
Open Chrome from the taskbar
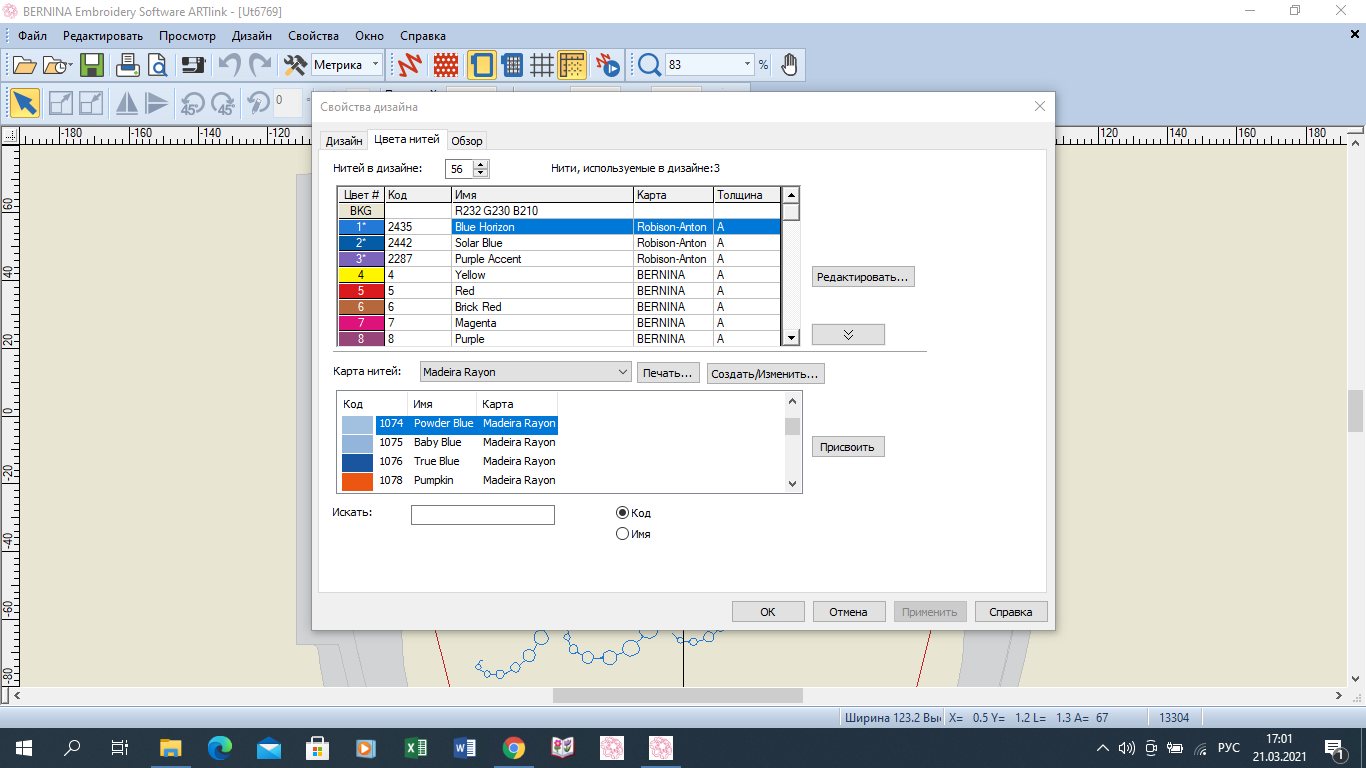pyautogui.click(x=514, y=747)
